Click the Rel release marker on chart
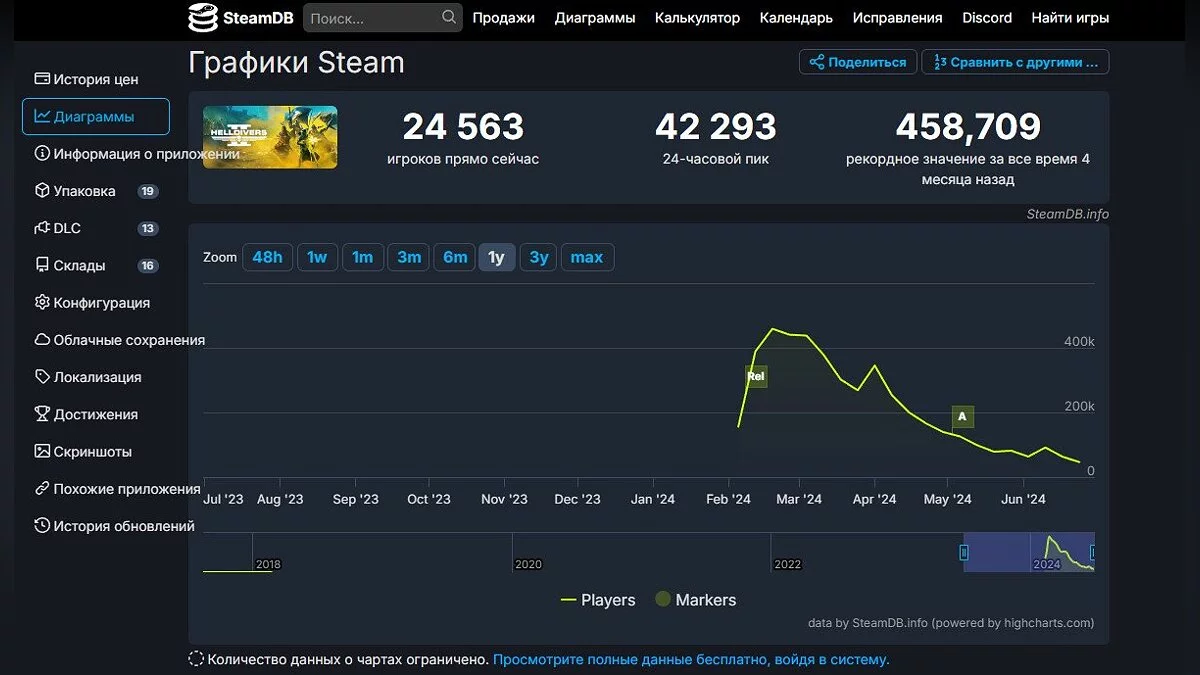This screenshot has height=675, width=1200. [756, 376]
